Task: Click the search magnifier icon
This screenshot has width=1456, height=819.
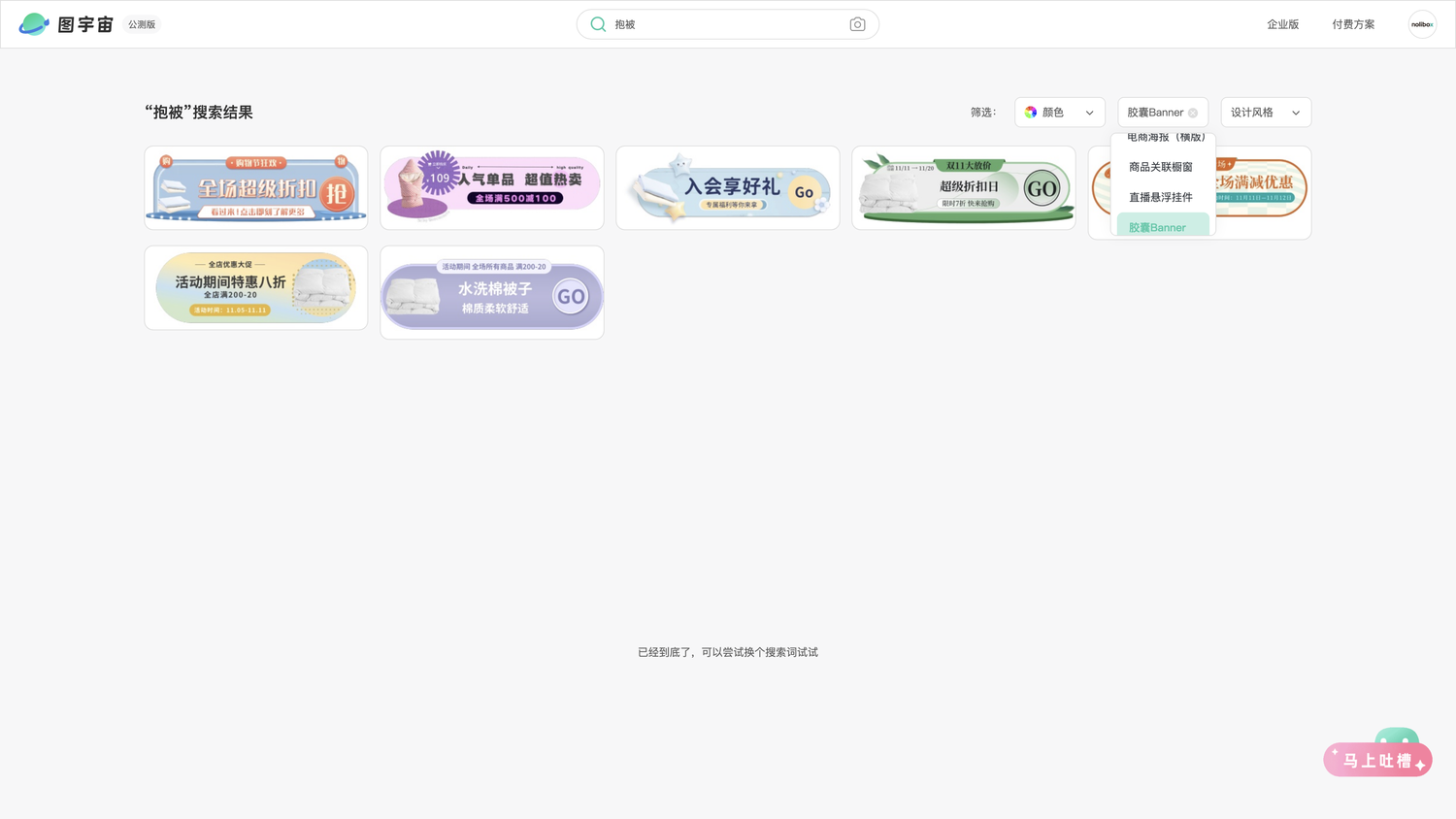Action: pos(598,24)
